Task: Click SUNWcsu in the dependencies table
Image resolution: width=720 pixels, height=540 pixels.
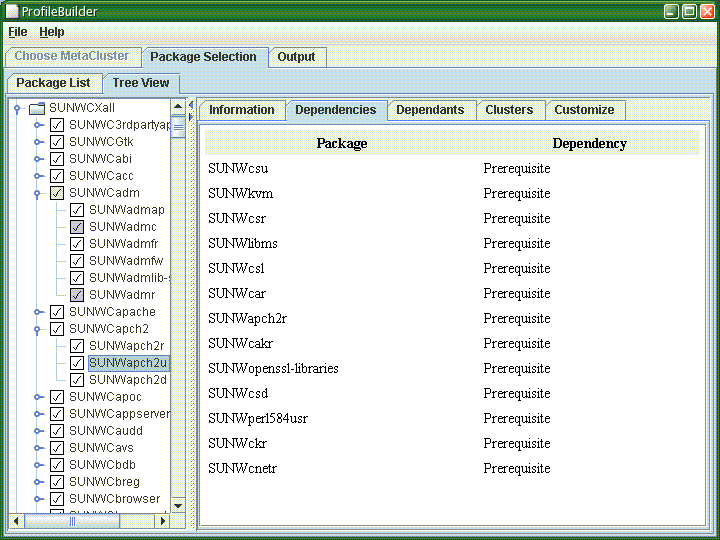Action: (x=238, y=169)
